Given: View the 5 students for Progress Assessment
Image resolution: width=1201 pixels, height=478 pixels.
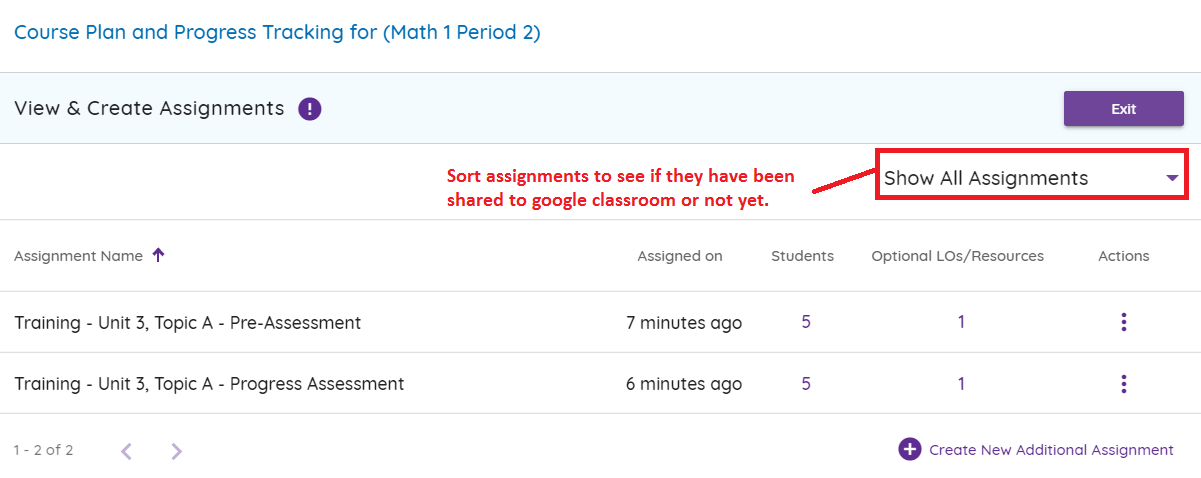Looking at the screenshot, I should (806, 383).
